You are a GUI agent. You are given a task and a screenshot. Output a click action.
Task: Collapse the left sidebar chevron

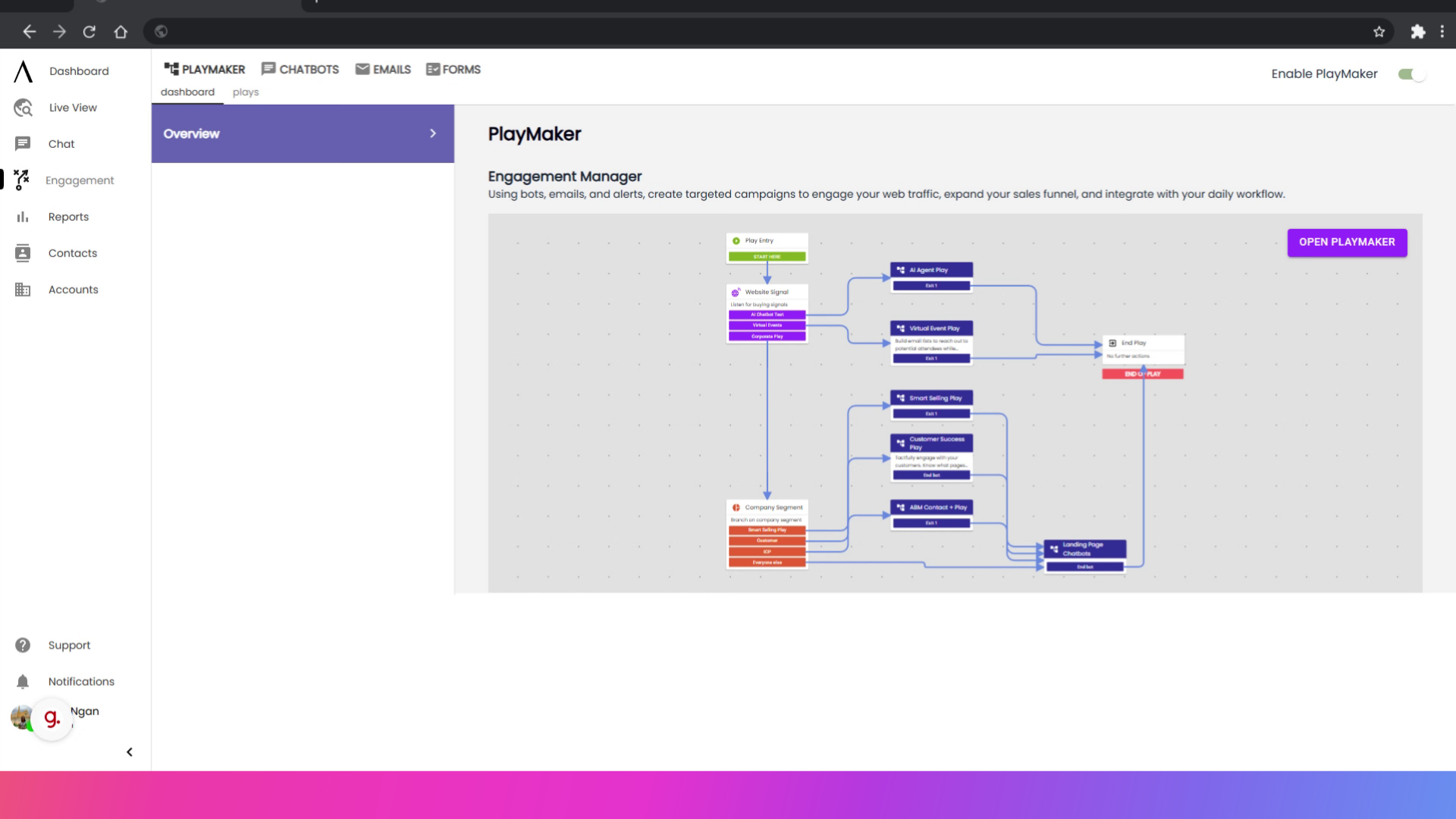coord(130,752)
